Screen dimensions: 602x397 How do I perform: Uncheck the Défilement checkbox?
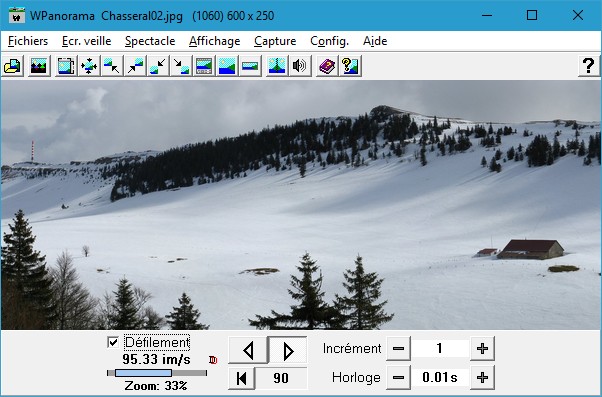(x=113, y=342)
